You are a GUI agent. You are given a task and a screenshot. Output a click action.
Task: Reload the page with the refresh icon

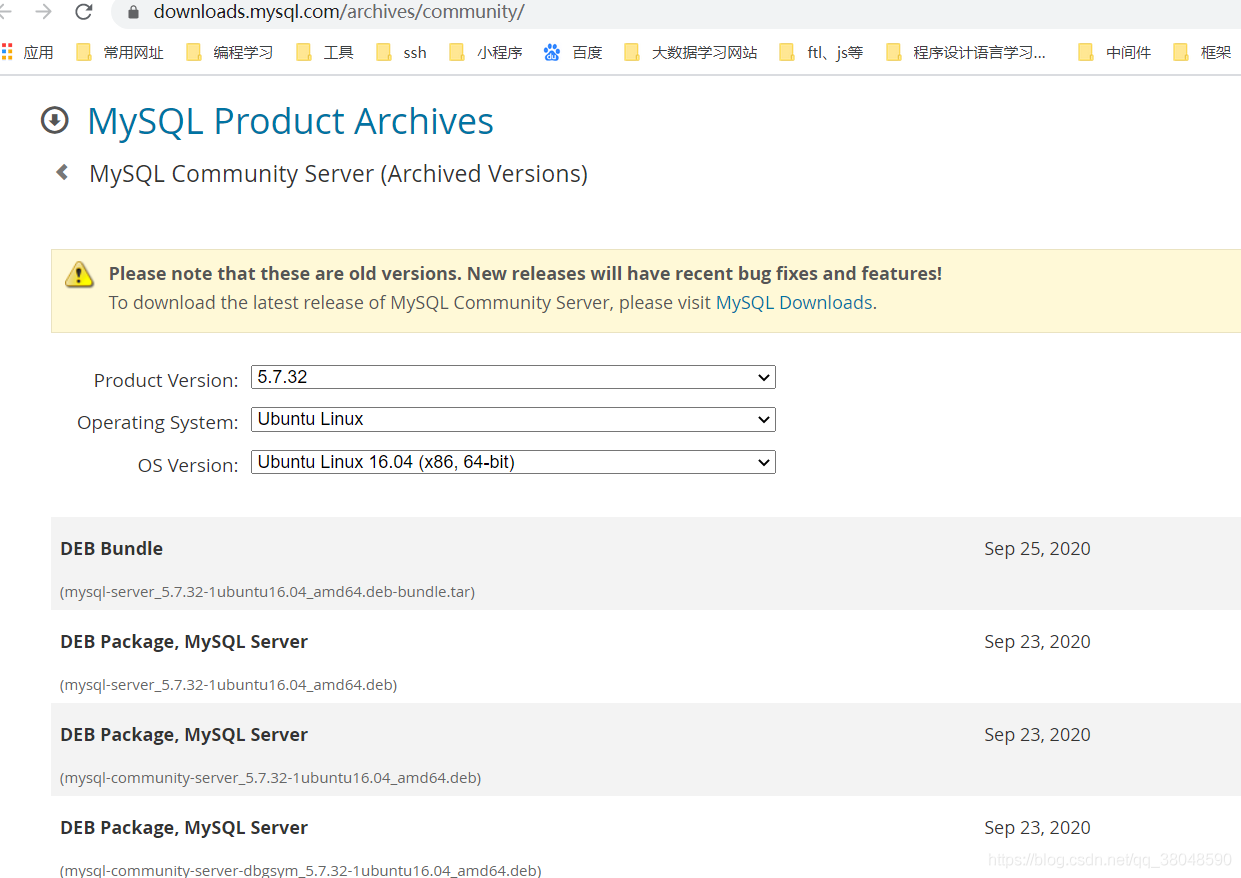coord(84,12)
